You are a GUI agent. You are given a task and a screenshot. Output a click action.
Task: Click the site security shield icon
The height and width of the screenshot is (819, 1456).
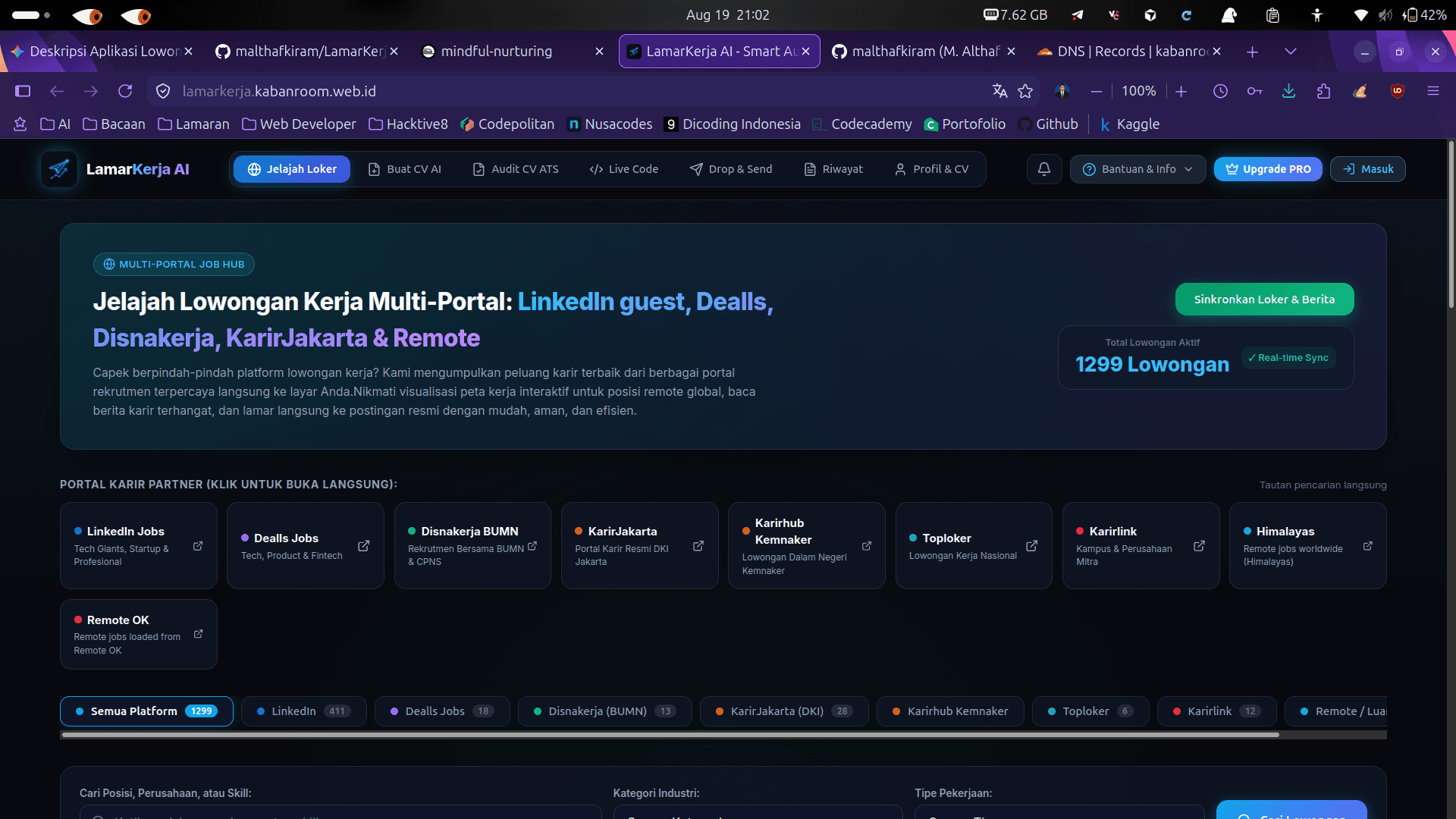pyautogui.click(x=163, y=91)
